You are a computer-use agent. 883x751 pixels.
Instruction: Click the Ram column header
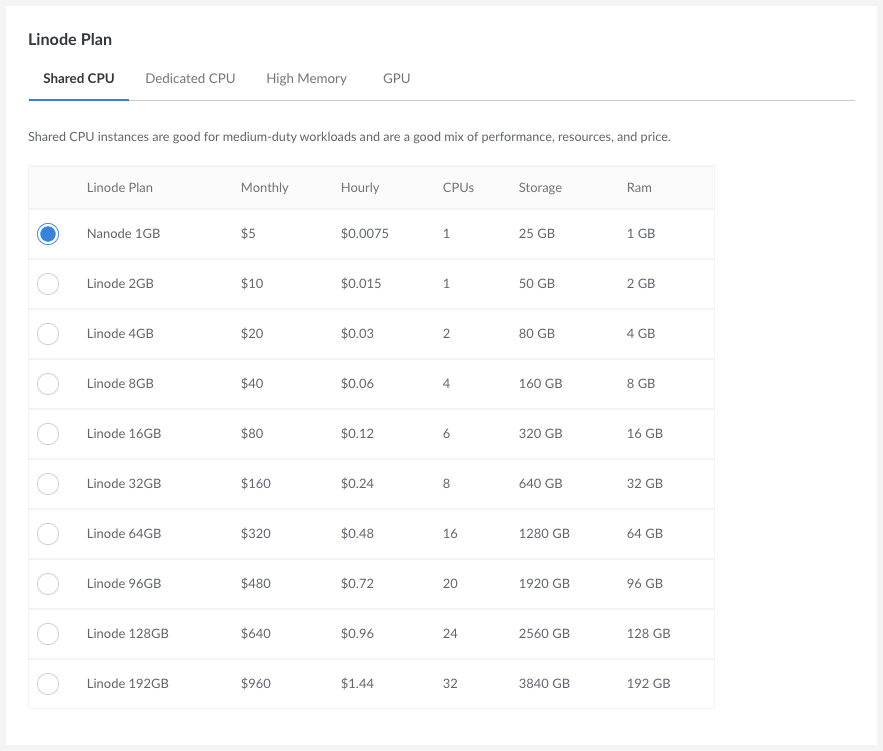638,187
